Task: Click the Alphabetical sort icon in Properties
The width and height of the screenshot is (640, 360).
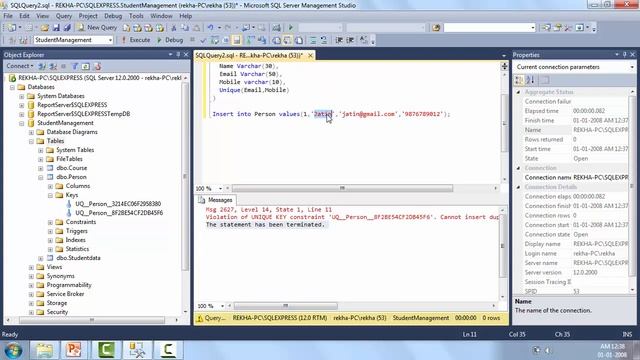Action: (530, 80)
